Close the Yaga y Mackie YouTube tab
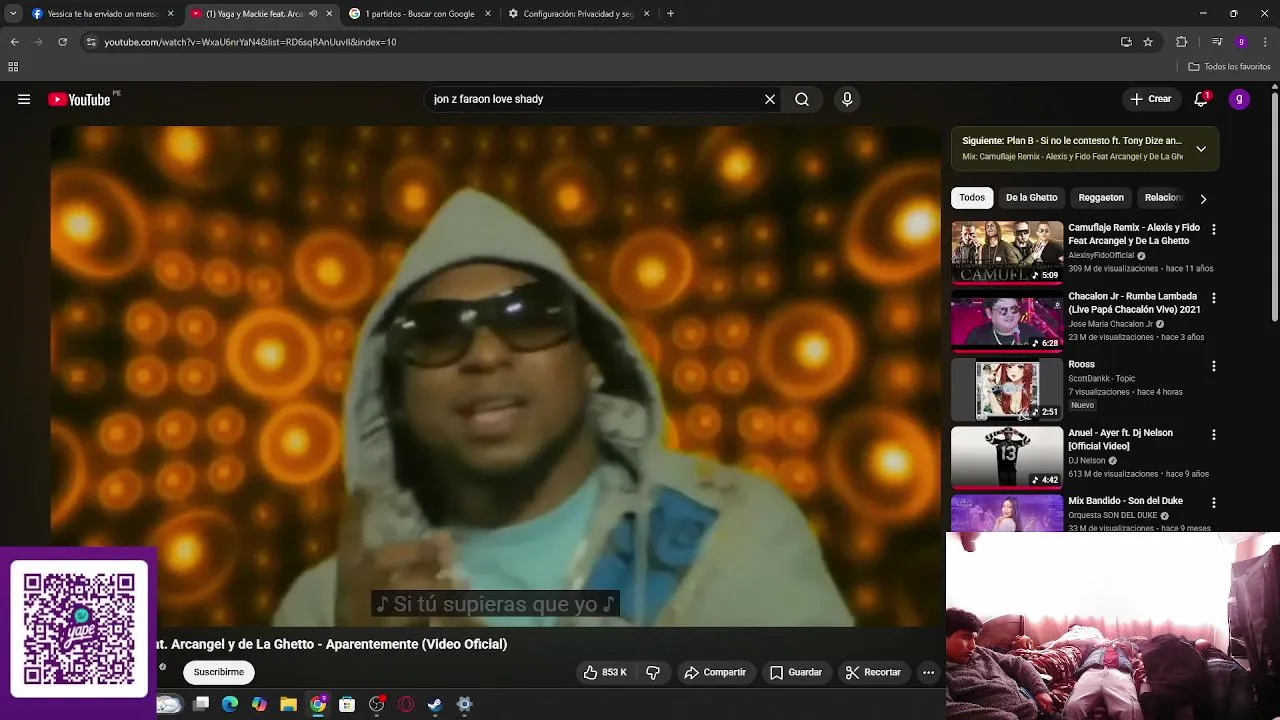 point(329,14)
